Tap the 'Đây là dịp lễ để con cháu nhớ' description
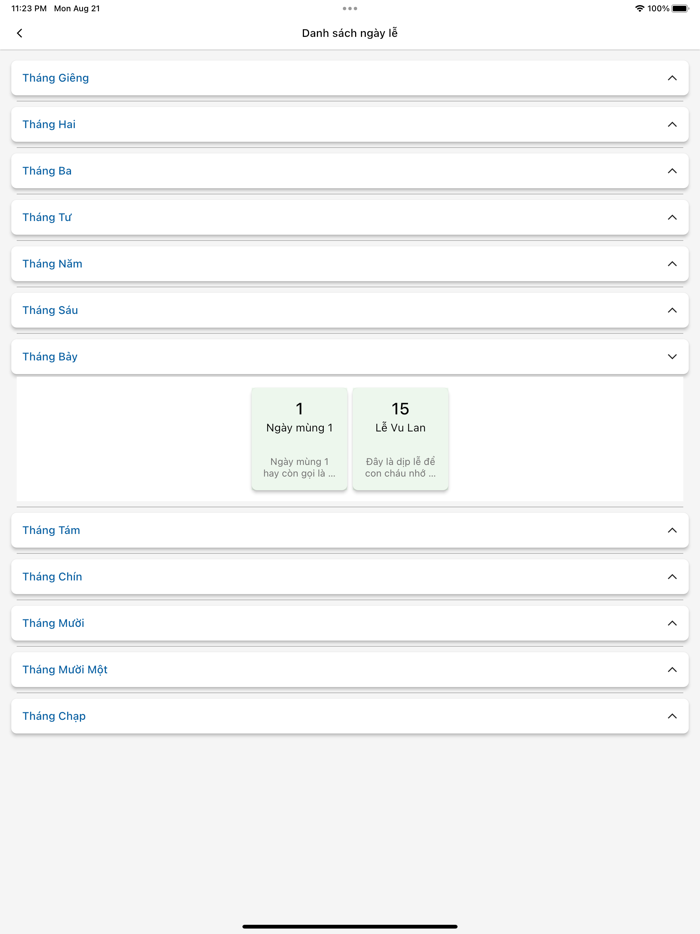This screenshot has height=934, width=700. [x=400, y=468]
